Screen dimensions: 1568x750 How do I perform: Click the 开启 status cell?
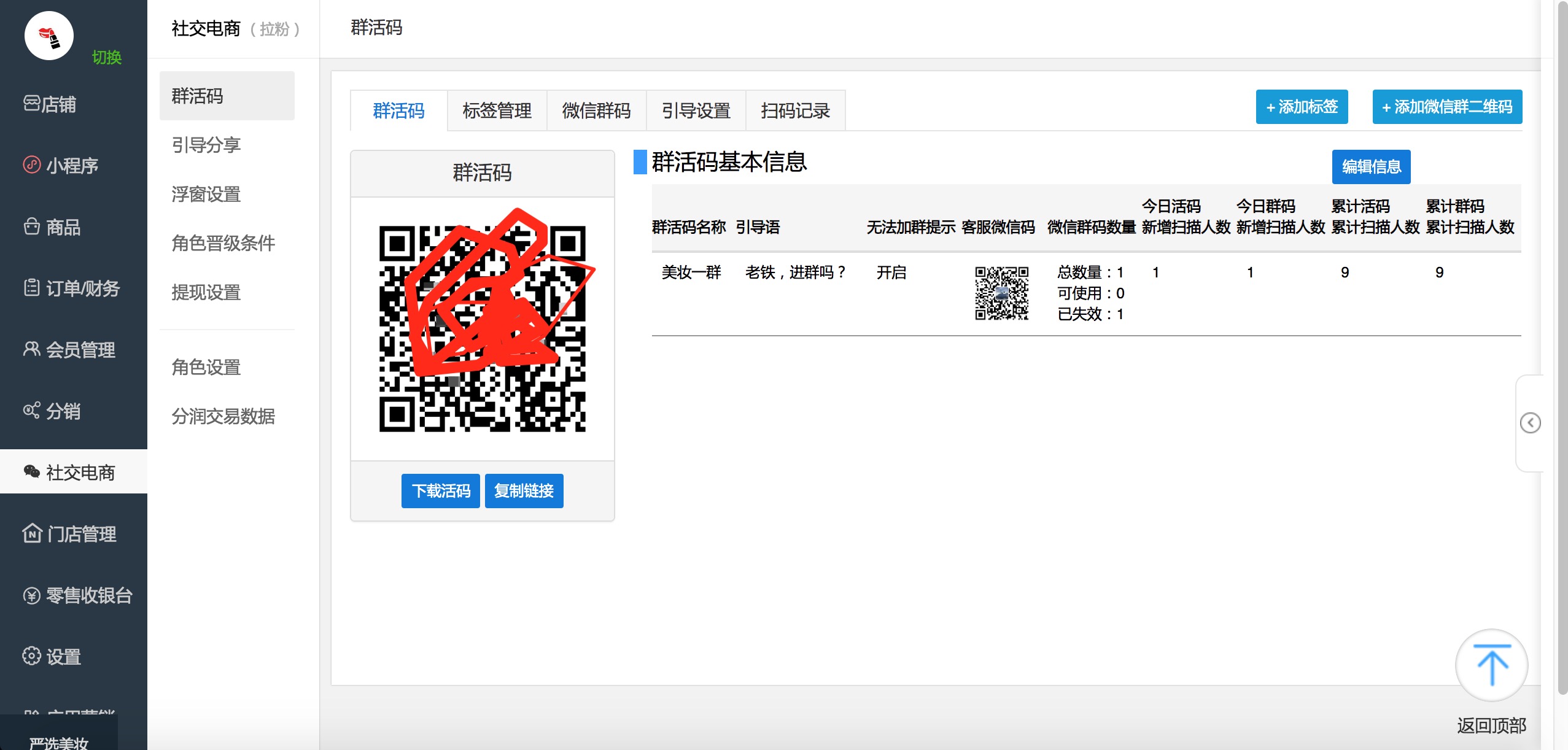click(891, 272)
